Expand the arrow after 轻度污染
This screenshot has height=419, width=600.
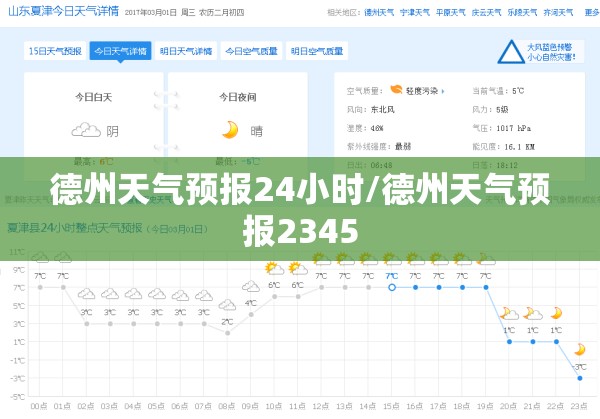(443, 91)
